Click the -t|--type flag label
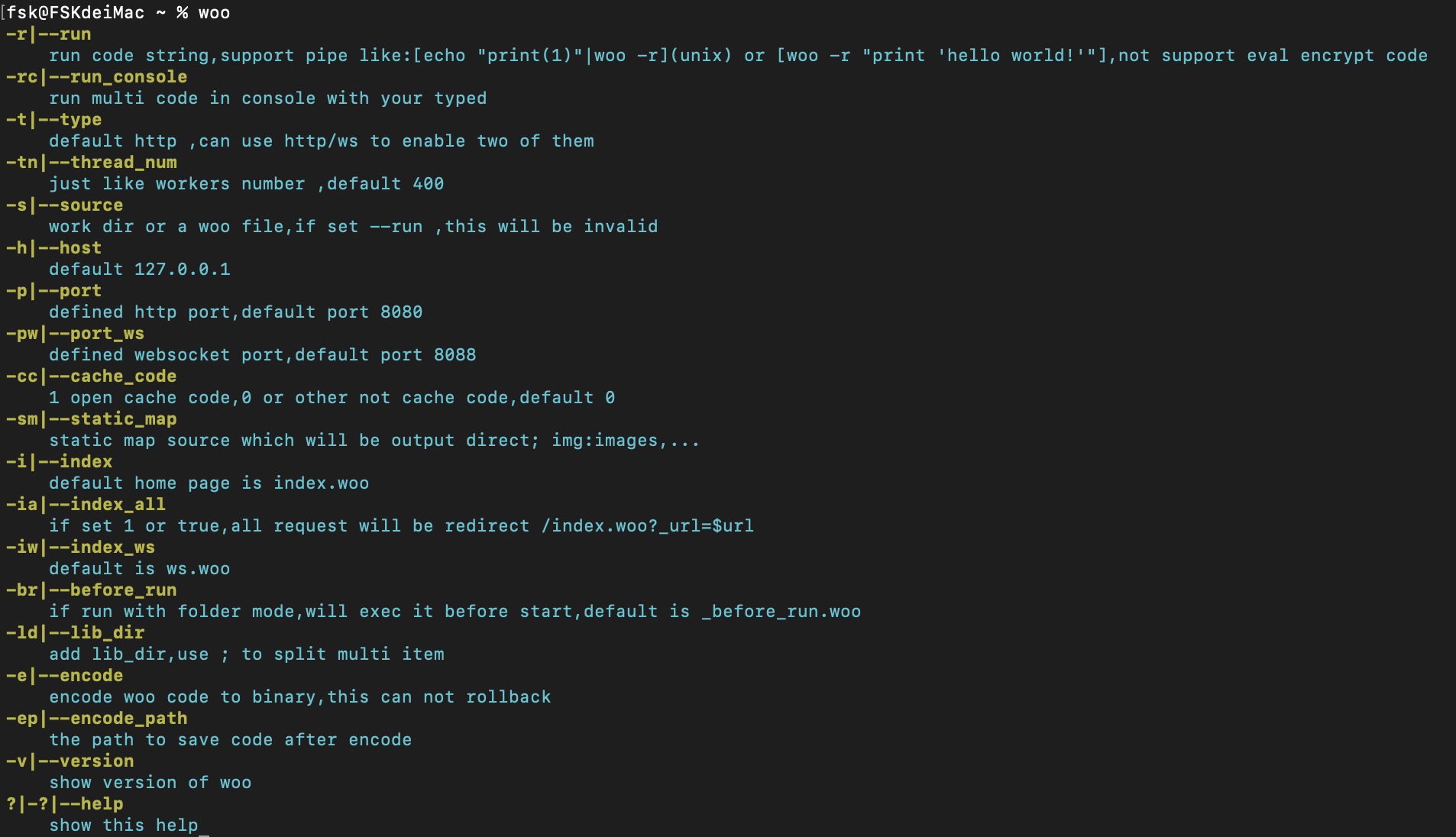This screenshot has width=1456, height=837. point(53,120)
